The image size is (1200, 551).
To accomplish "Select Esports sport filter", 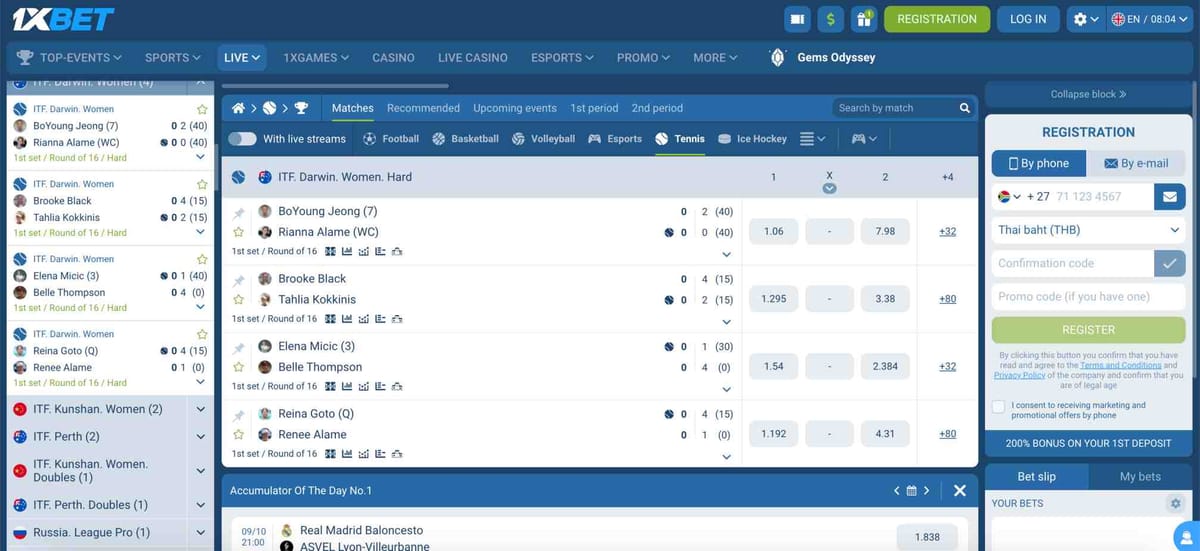I will [615, 139].
